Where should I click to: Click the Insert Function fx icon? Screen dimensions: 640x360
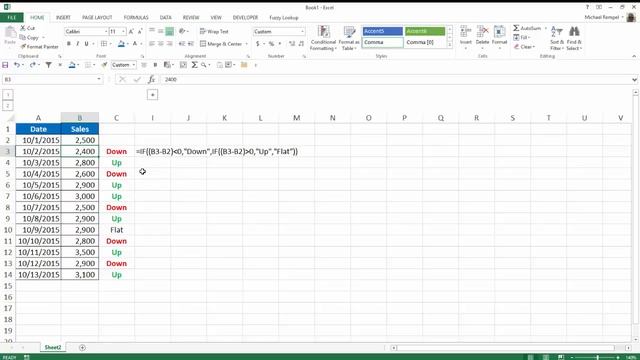(151, 79)
